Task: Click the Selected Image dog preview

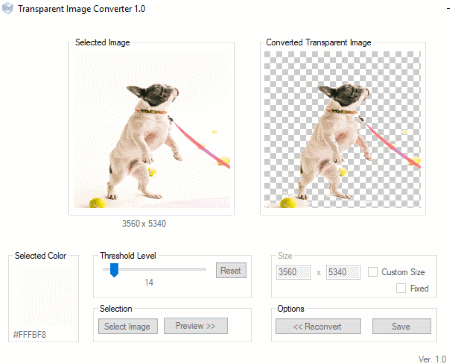Action: (x=152, y=130)
